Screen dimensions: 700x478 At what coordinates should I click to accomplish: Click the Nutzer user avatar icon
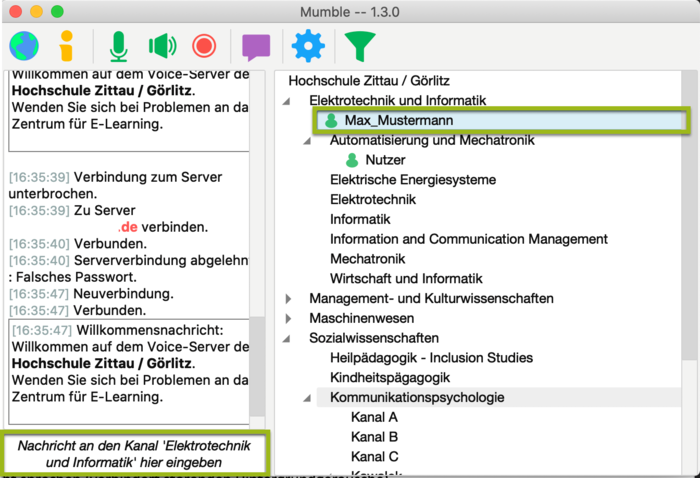point(352,160)
